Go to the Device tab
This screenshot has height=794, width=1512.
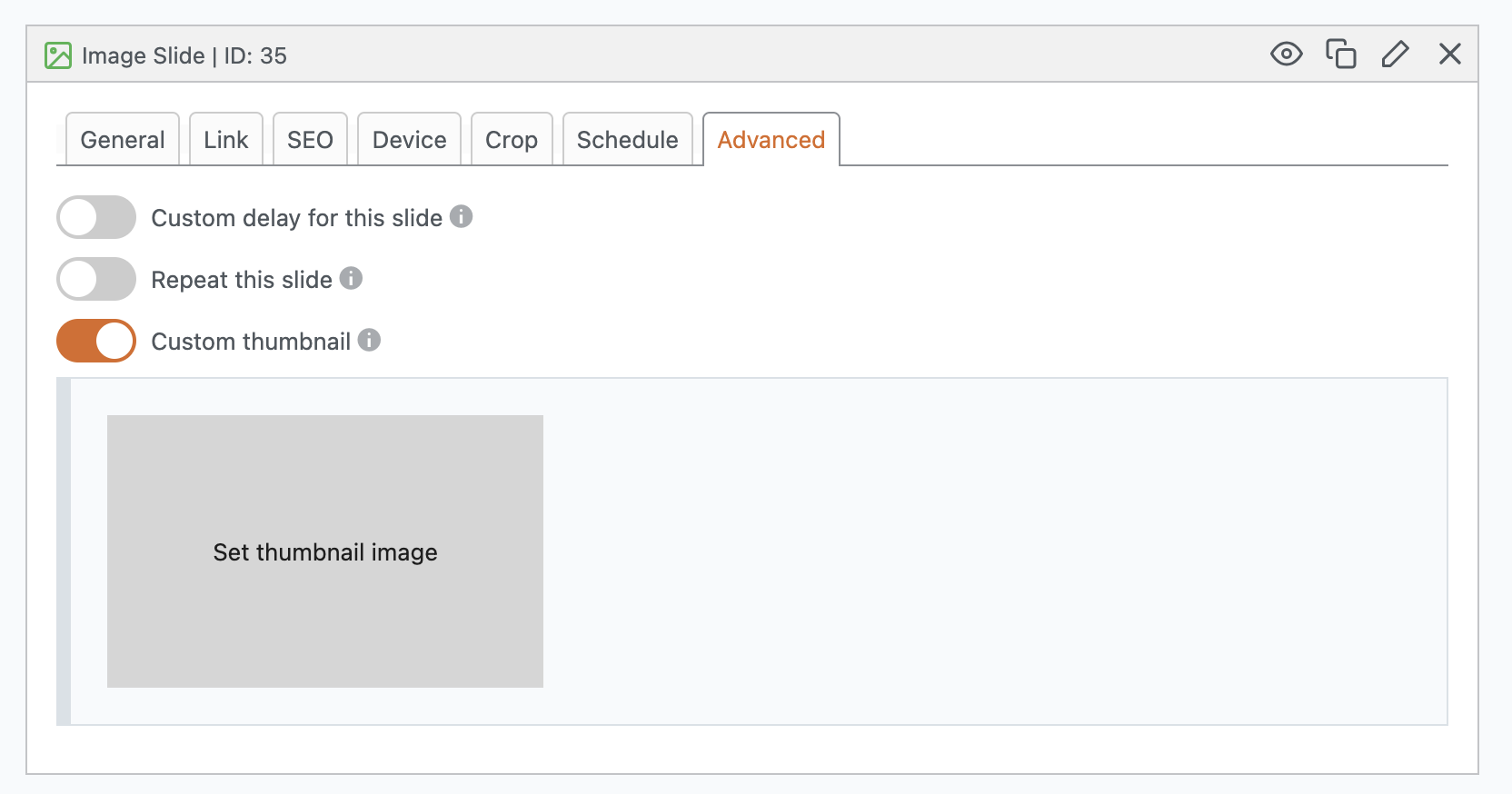click(x=409, y=140)
